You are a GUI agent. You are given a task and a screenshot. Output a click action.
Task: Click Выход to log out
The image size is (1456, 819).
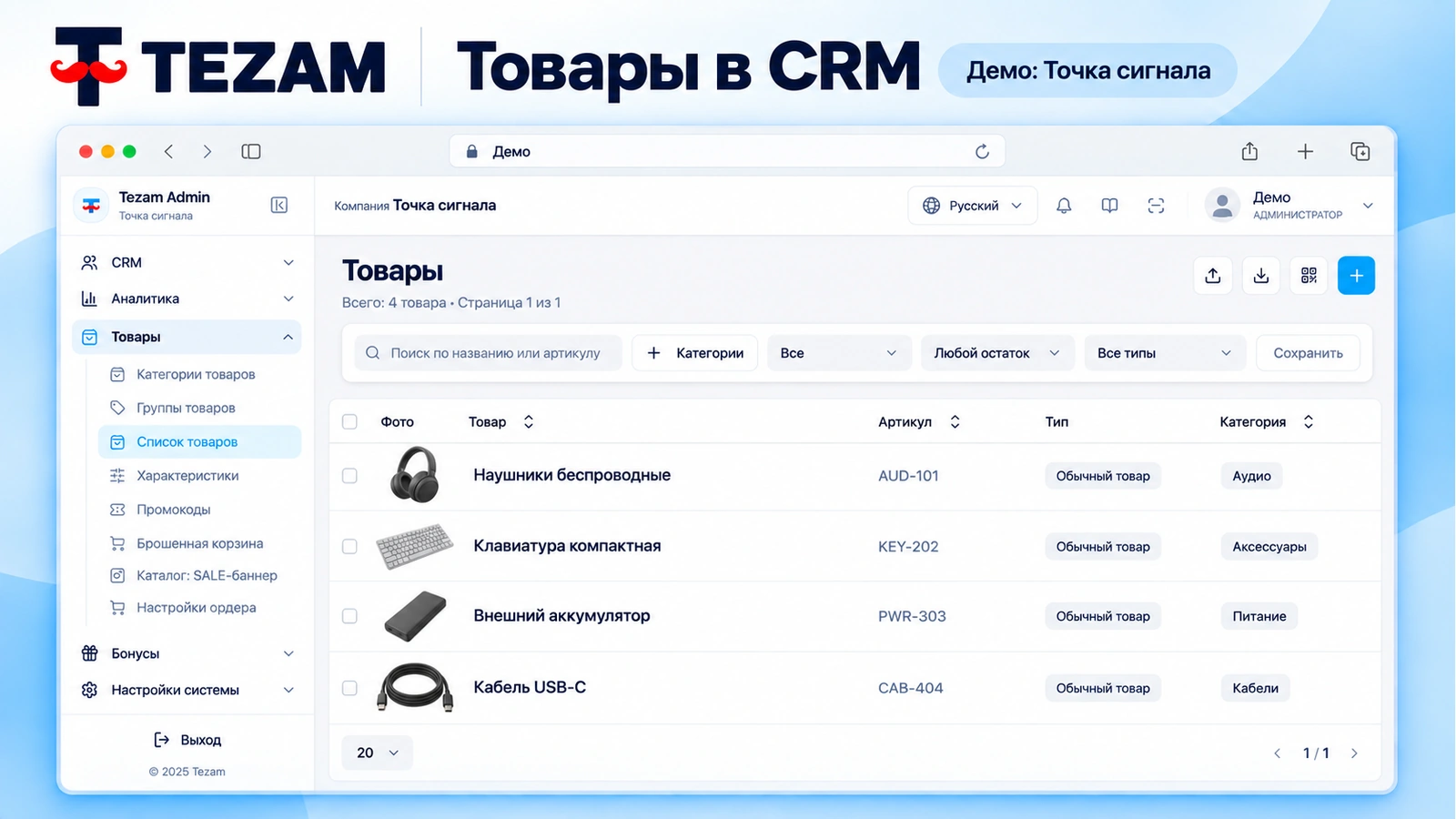[x=187, y=740]
